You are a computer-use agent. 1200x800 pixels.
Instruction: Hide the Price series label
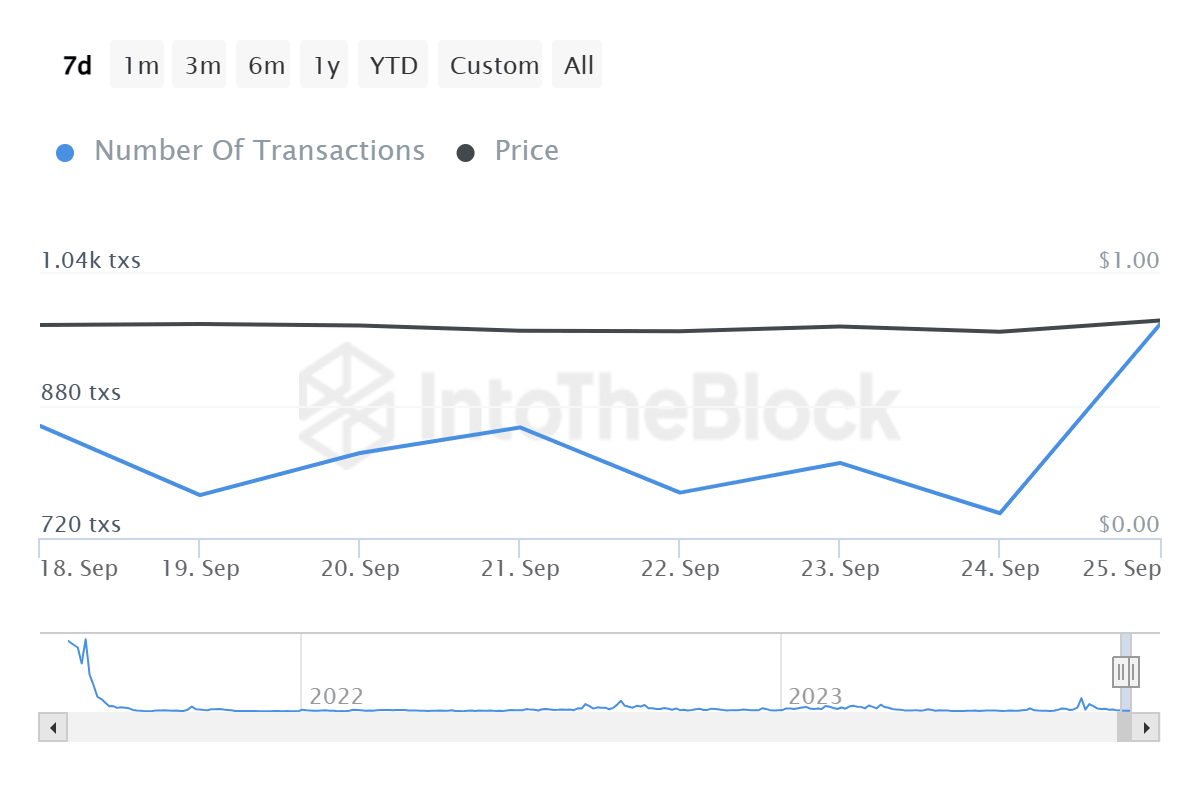click(527, 151)
